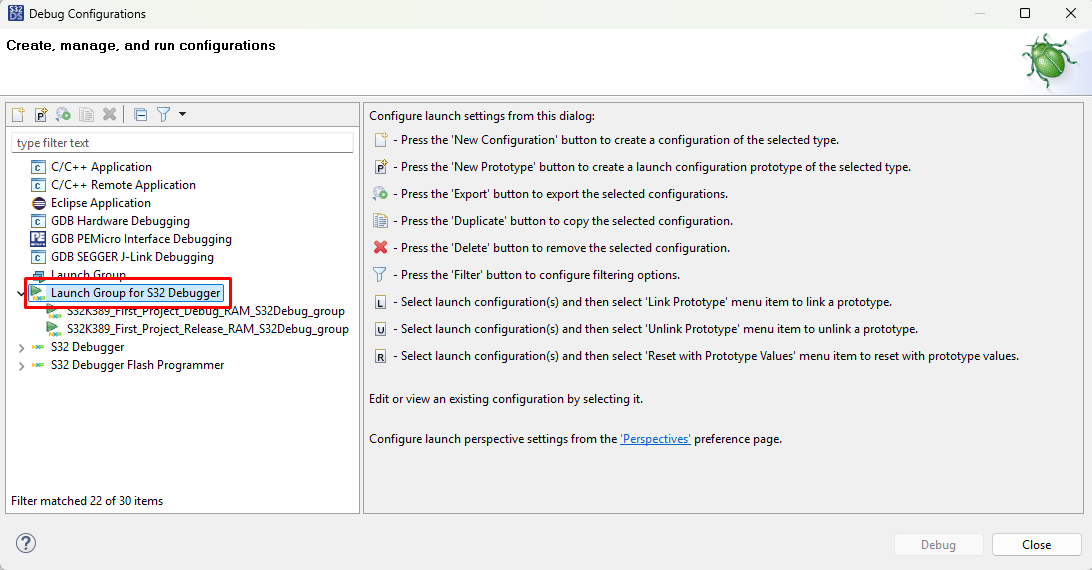This screenshot has width=1092, height=570.
Task: Click in the type filter text field
Action: click(182, 143)
